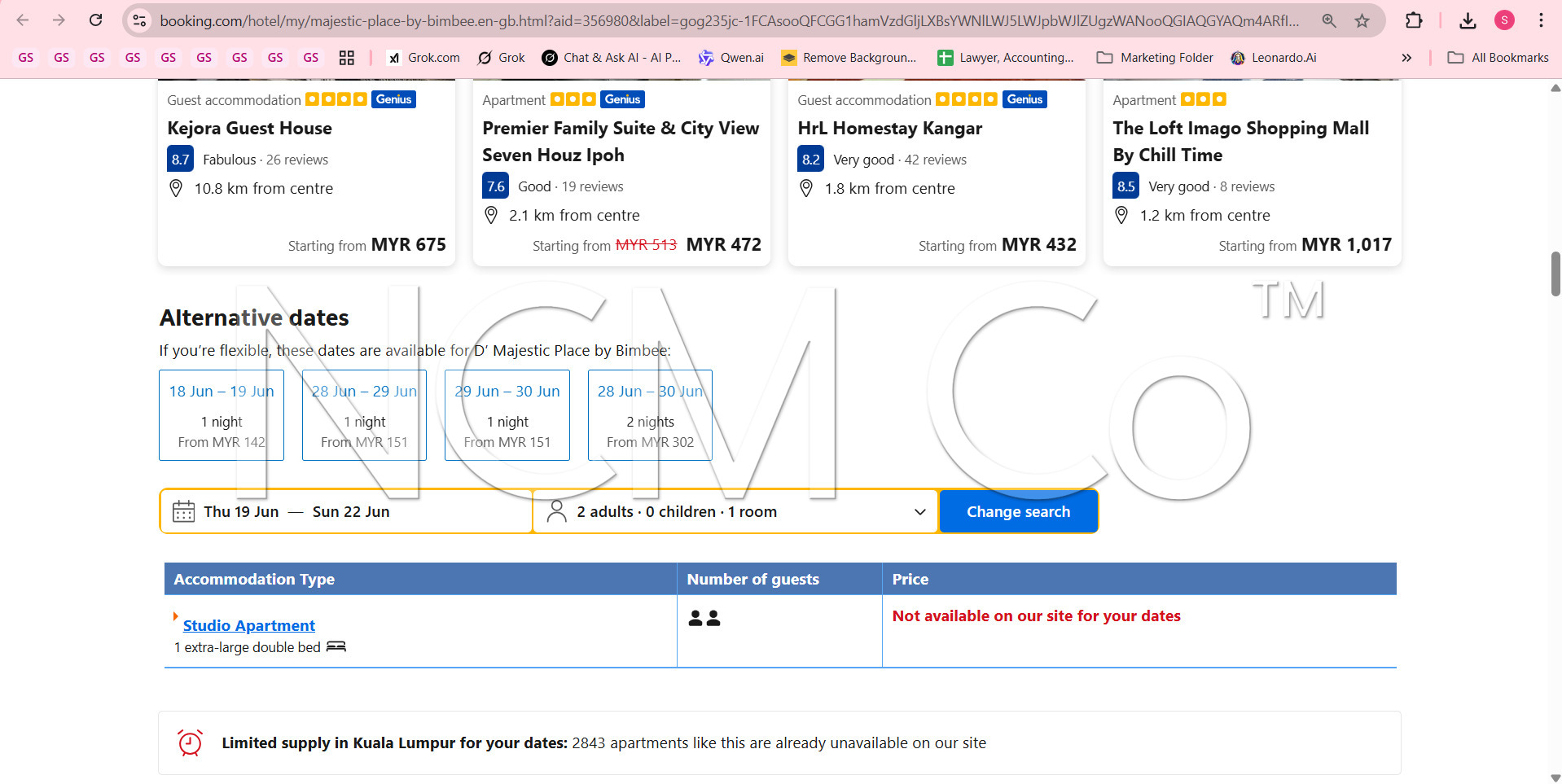
Task: Click the Change search button
Action: point(1019,511)
